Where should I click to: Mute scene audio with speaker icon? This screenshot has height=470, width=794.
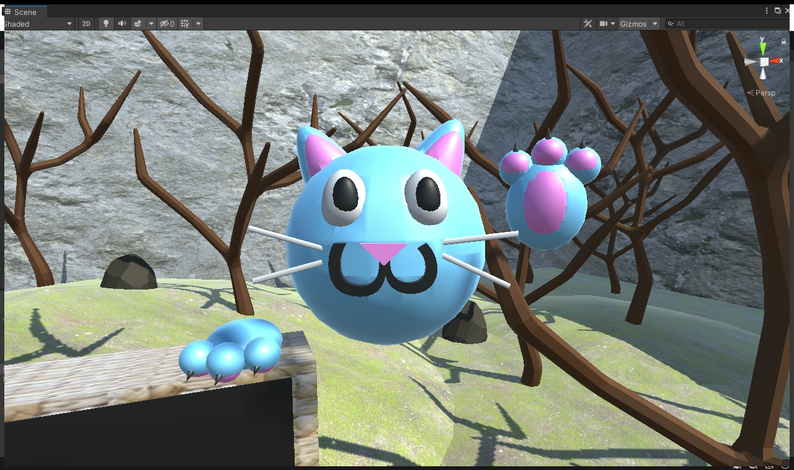[122, 24]
